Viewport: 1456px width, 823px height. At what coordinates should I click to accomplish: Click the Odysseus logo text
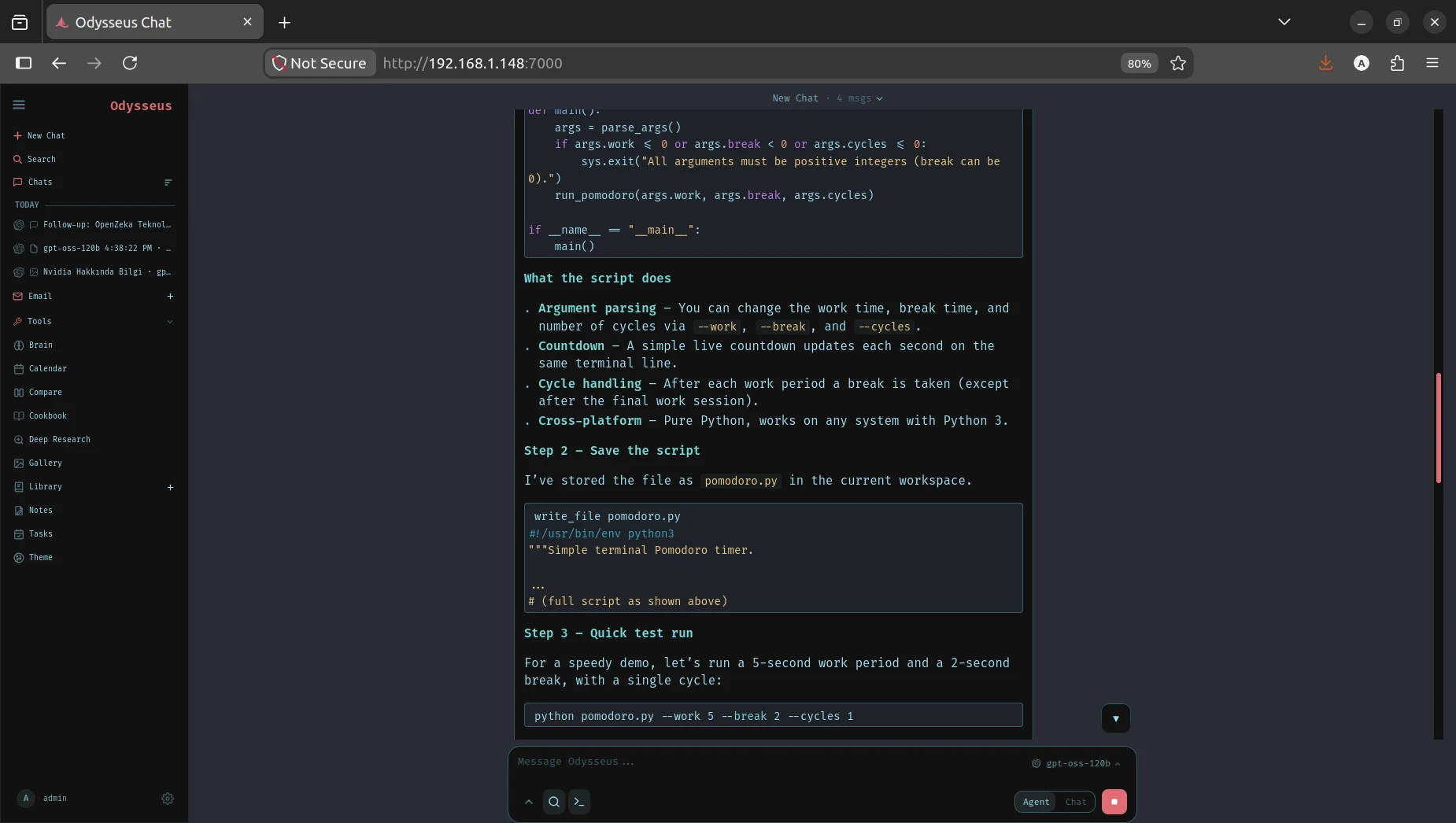click(x=141, y=105)
